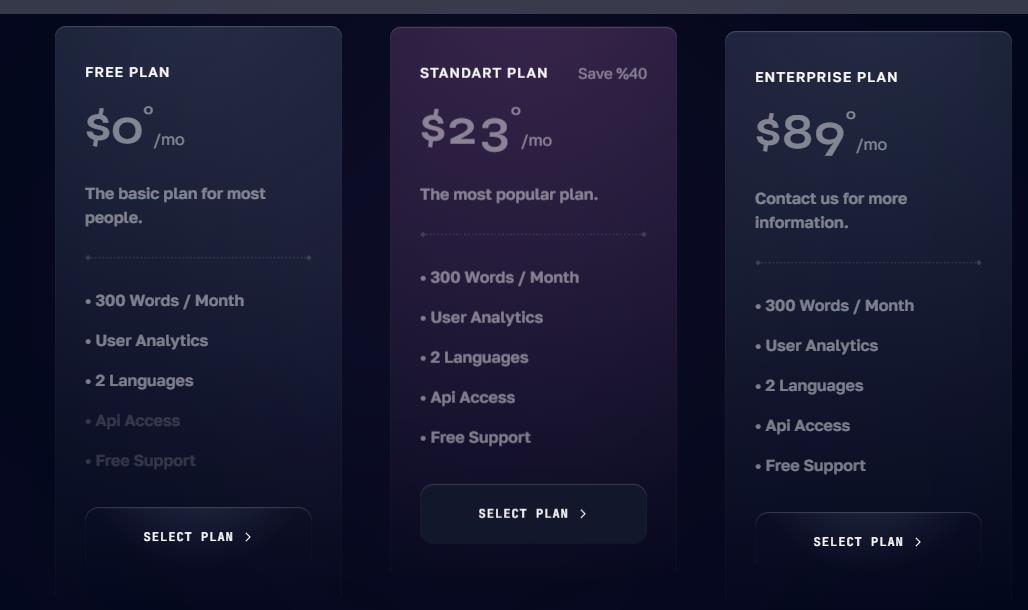Click "Contact us for more information." text
This screenshot has height=610, width=1028.
tap(831, 211)
